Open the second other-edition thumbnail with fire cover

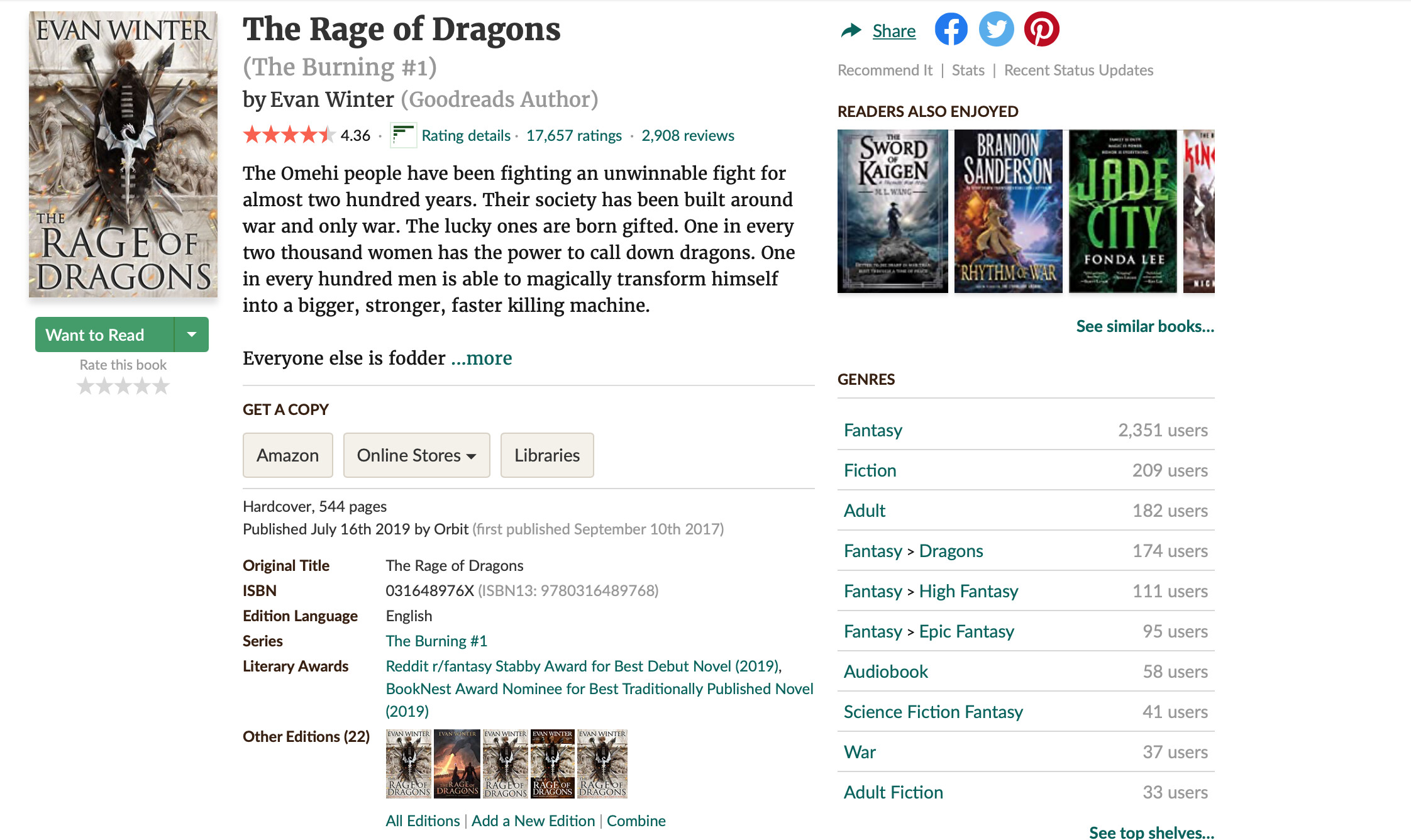click(x=457, y=764)
